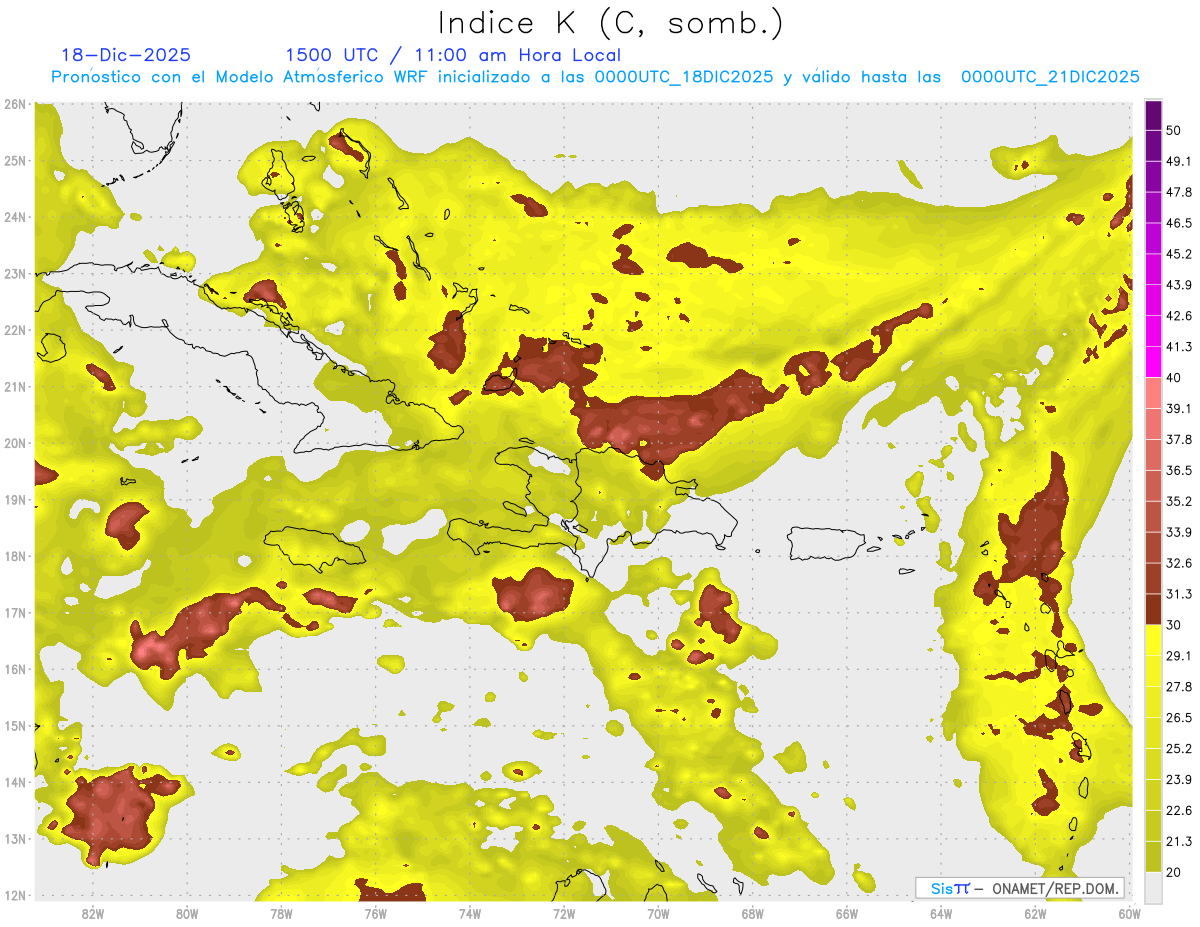Pick the bright yellow segment between 29.1 and 30
1200x927 pixels.
click(x=1153, y=640)
